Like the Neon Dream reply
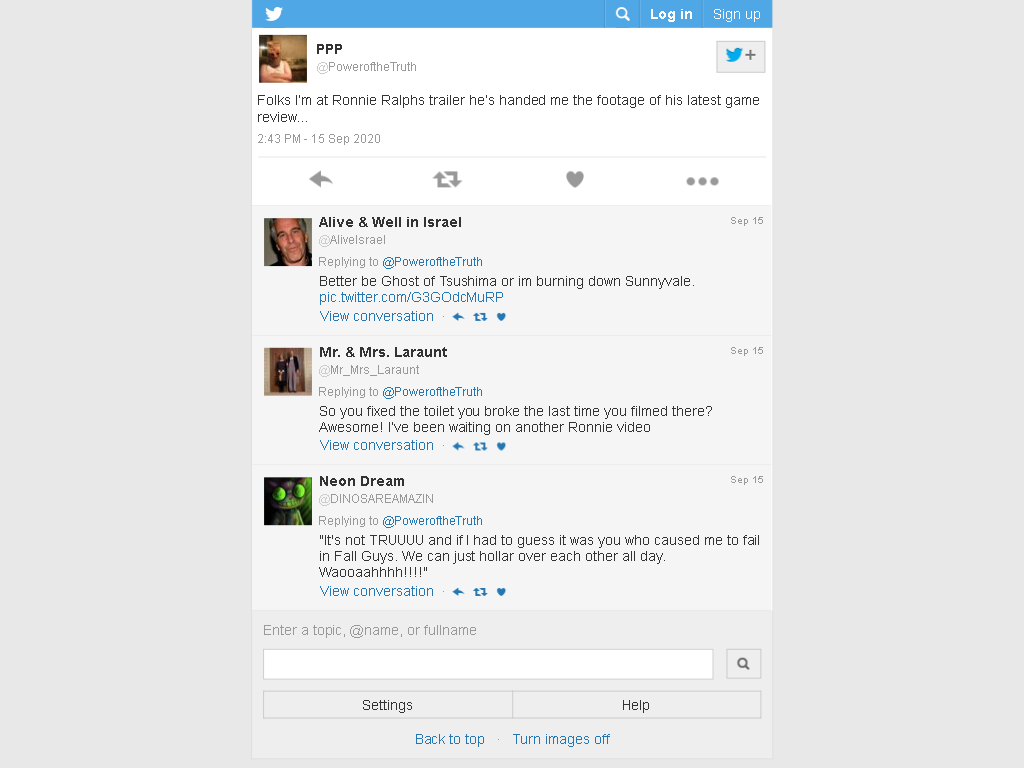This screenshot has height=768, width=1024. click(x=501, y=592)
